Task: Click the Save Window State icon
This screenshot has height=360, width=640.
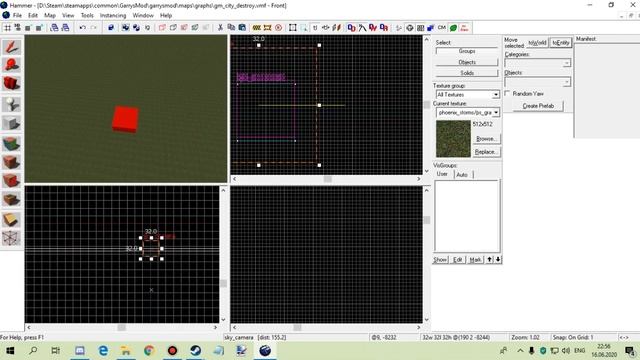Action: (x=65, y=28)
